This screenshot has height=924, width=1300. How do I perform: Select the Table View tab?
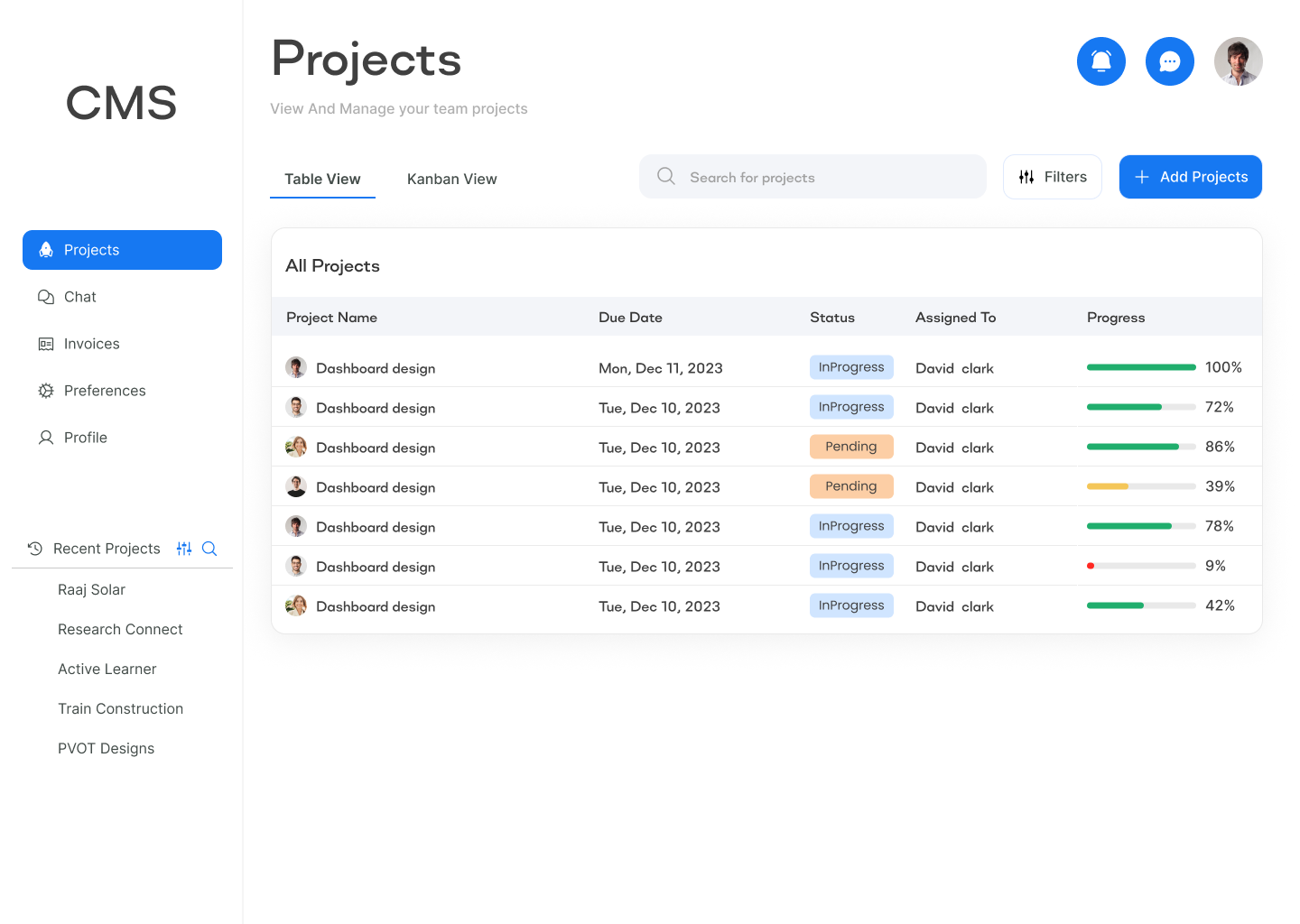pos(322,179)
